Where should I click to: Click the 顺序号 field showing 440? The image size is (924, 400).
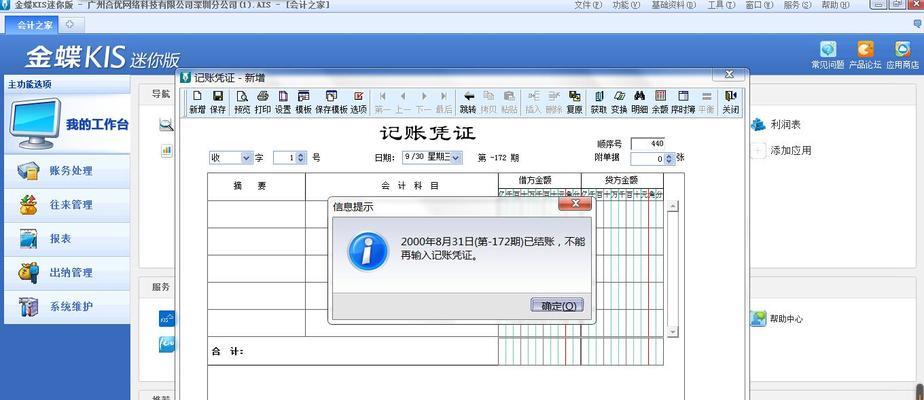(648, 144)
